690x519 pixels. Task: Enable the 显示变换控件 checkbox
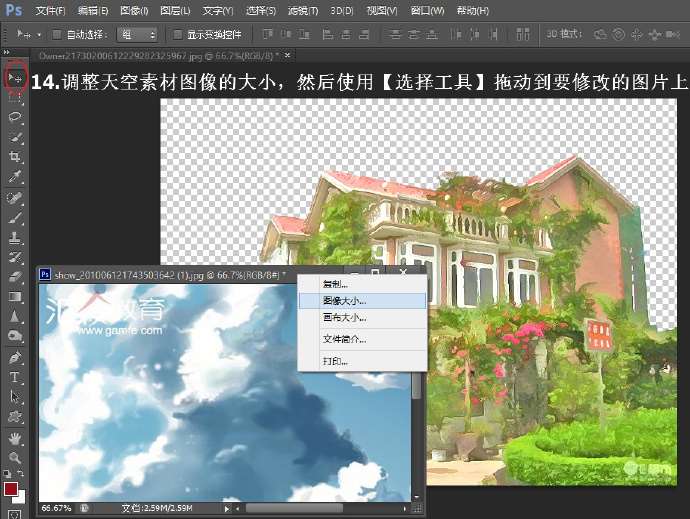tap(177, 34)
